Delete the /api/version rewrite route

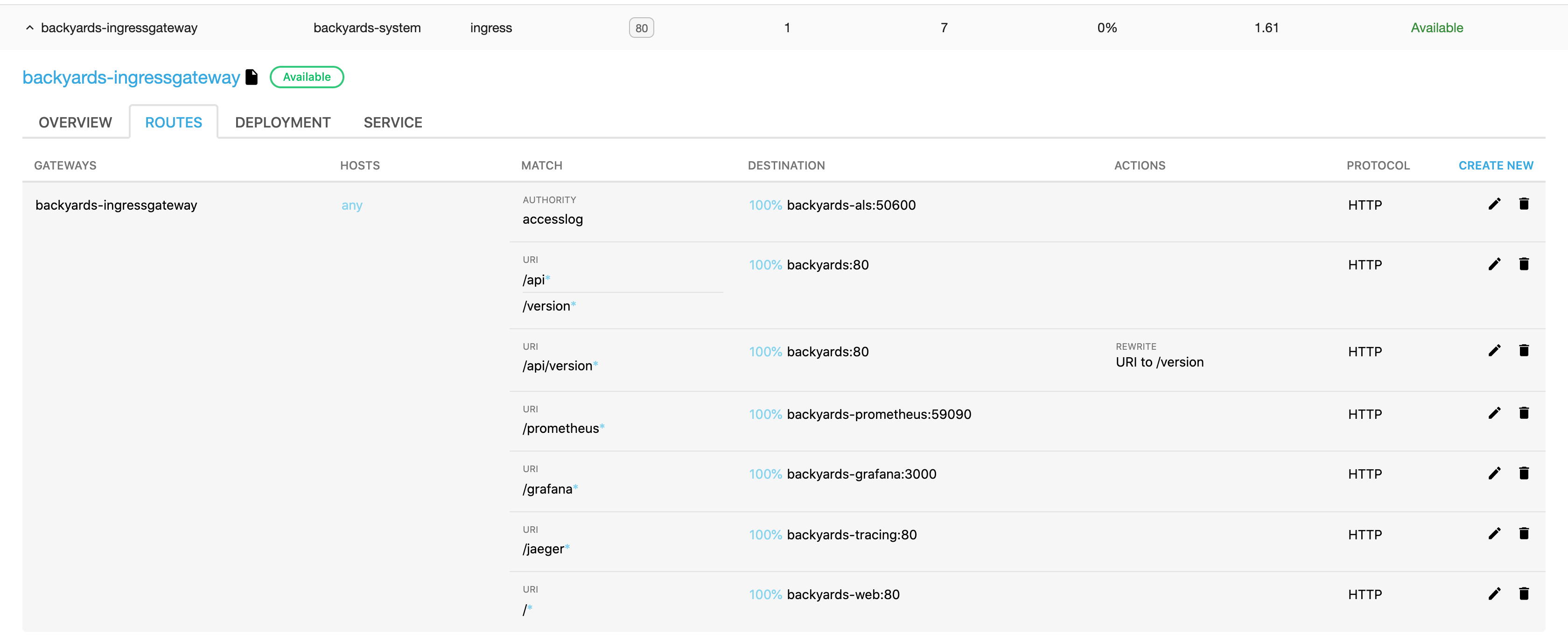(x=1524, y=351)
